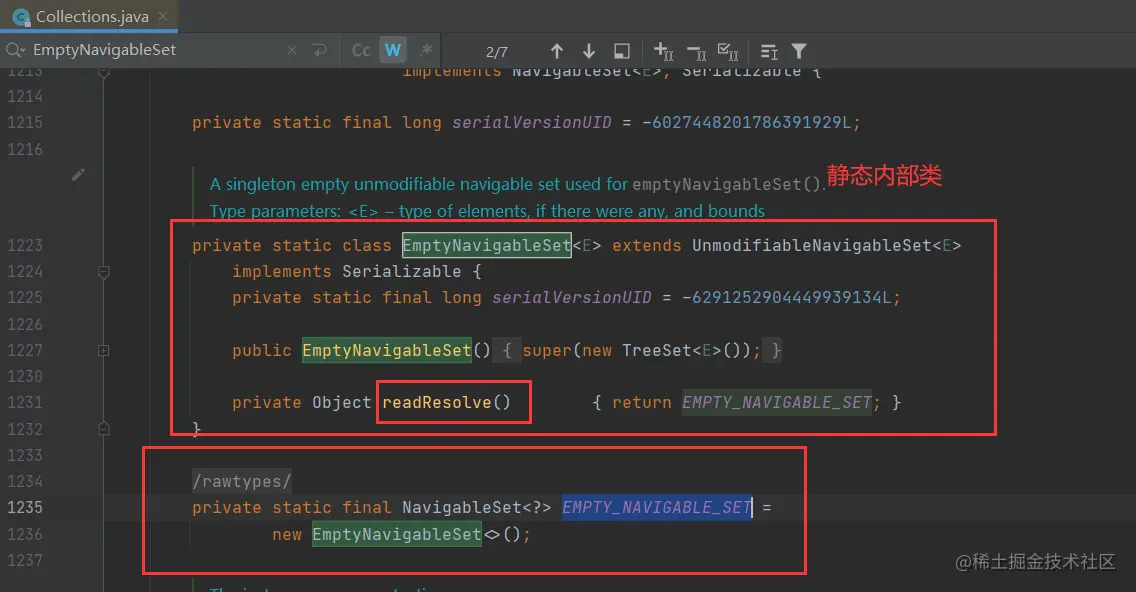Click the new line search icon
Screen dimensions: 1136x592
[320, 51]
